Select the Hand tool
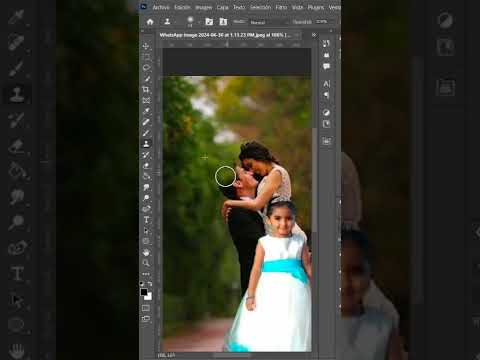The image size is (480, 360). pyautogui.click(x=146, y=252)
